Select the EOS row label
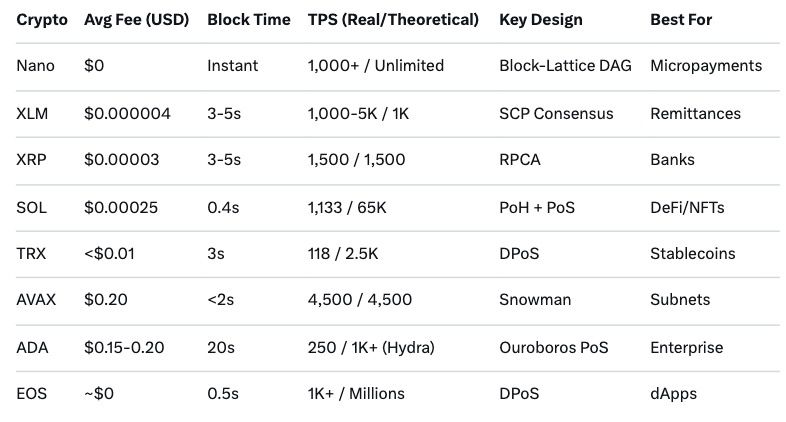Screen dimensions: 786x422 click(x=32, y=394)
